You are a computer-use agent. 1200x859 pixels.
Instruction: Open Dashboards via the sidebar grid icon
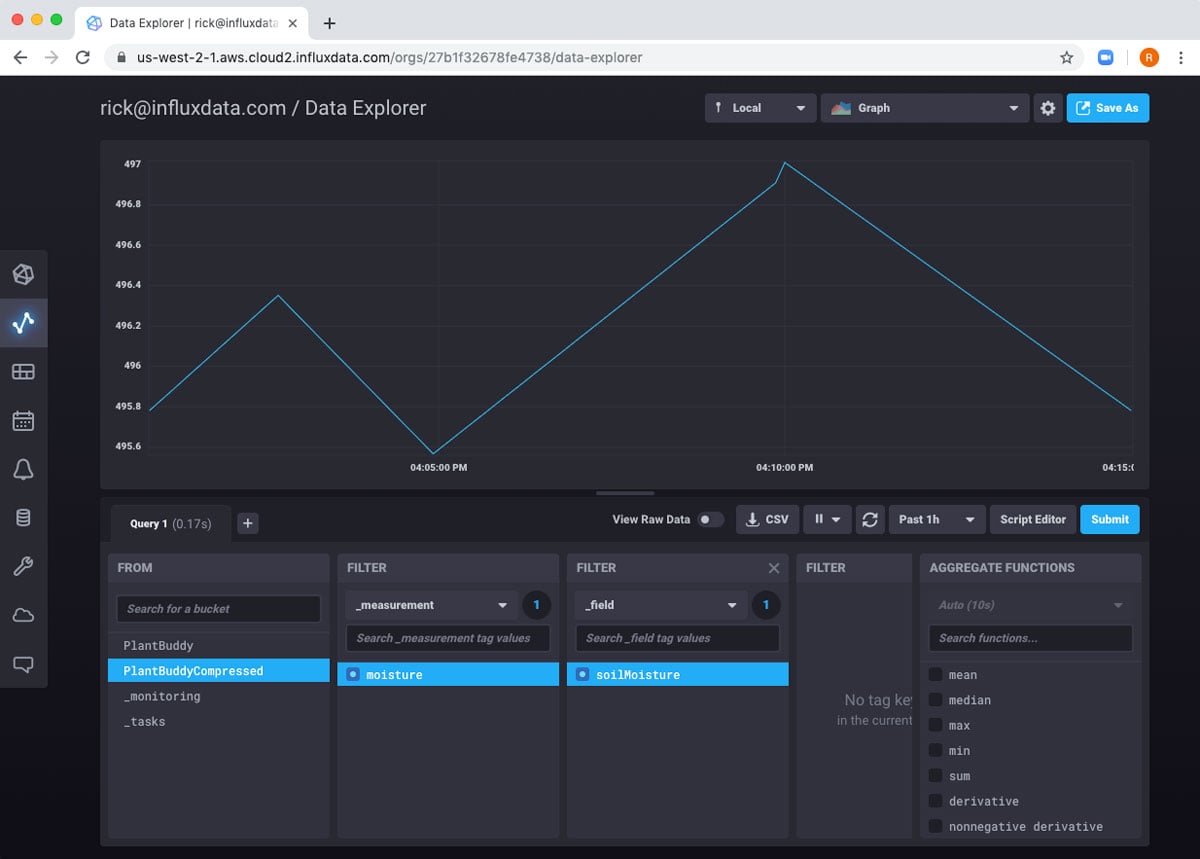click(23, 371)
